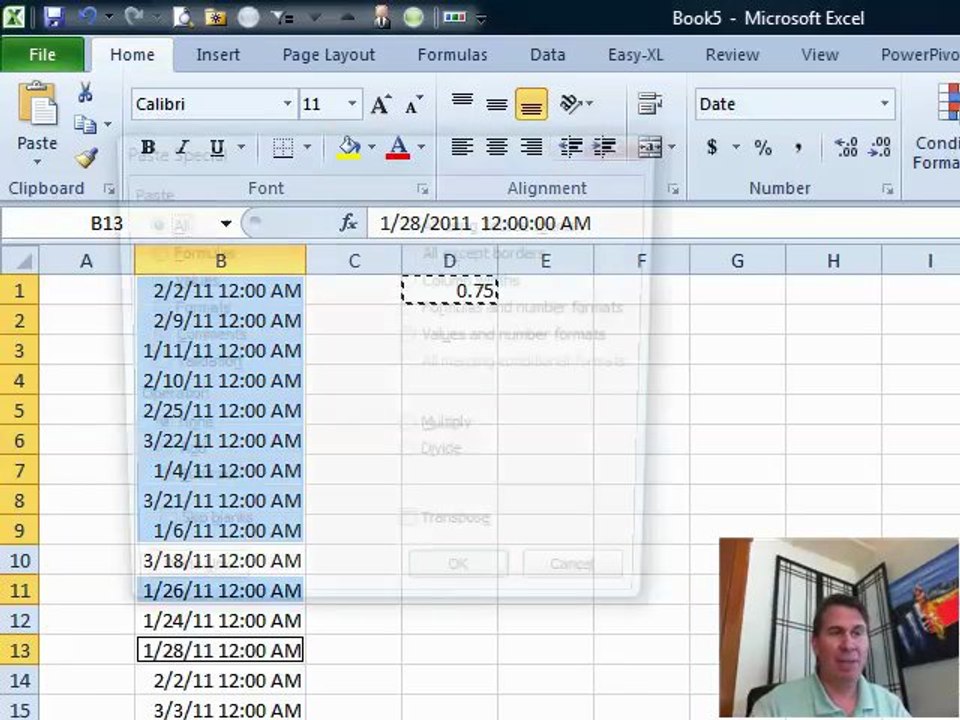Toggle Italic formatting
Viewport: 960px width, 720px height.
tap(182, 148)
